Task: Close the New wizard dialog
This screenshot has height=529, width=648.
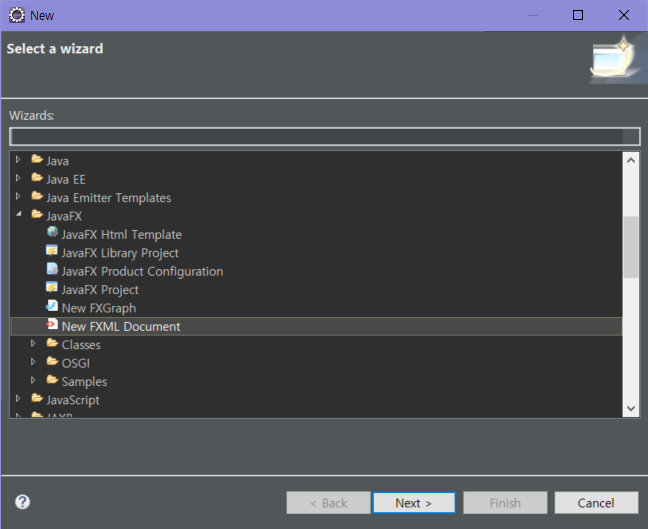Action: pos(624,15)
